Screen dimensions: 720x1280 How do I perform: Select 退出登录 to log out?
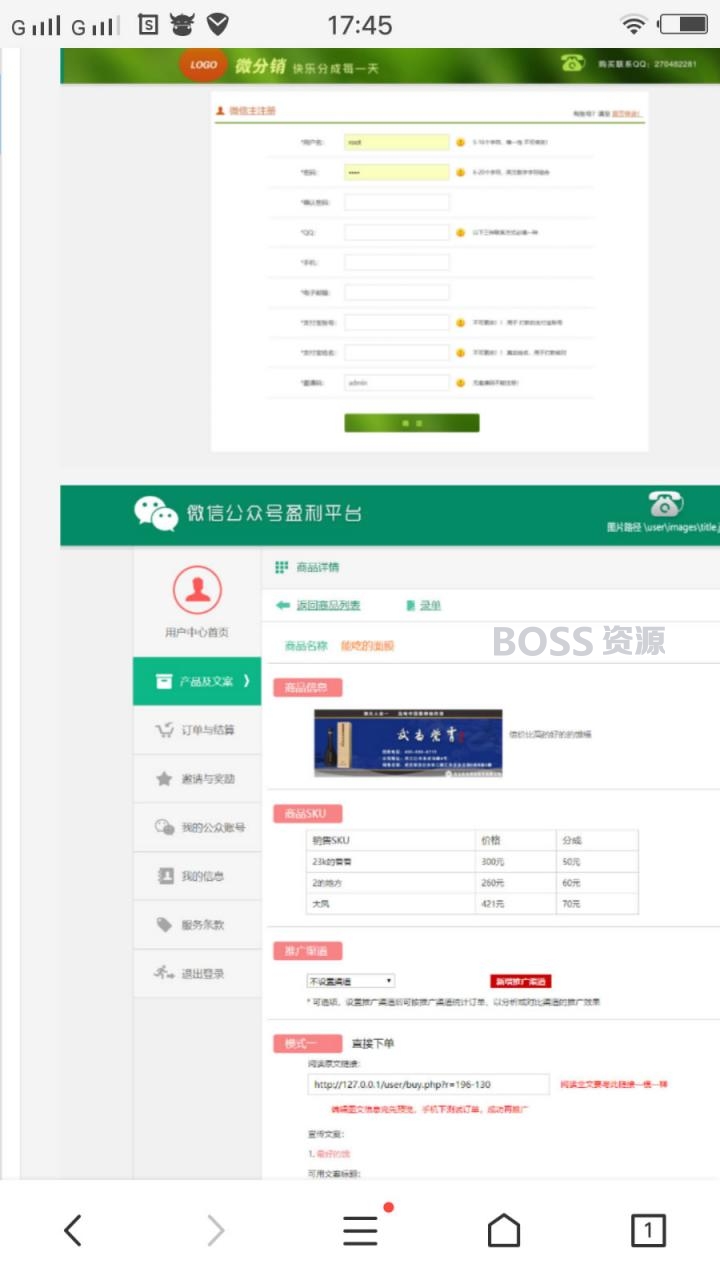pos(197,973)
